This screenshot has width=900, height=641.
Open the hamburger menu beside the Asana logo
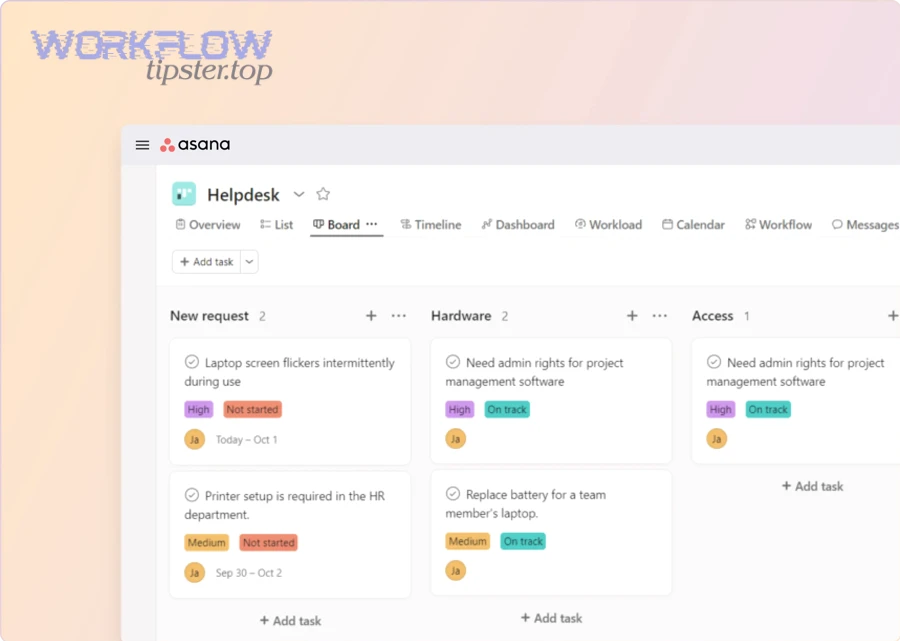pyautogui.click(x=142, y=145)
